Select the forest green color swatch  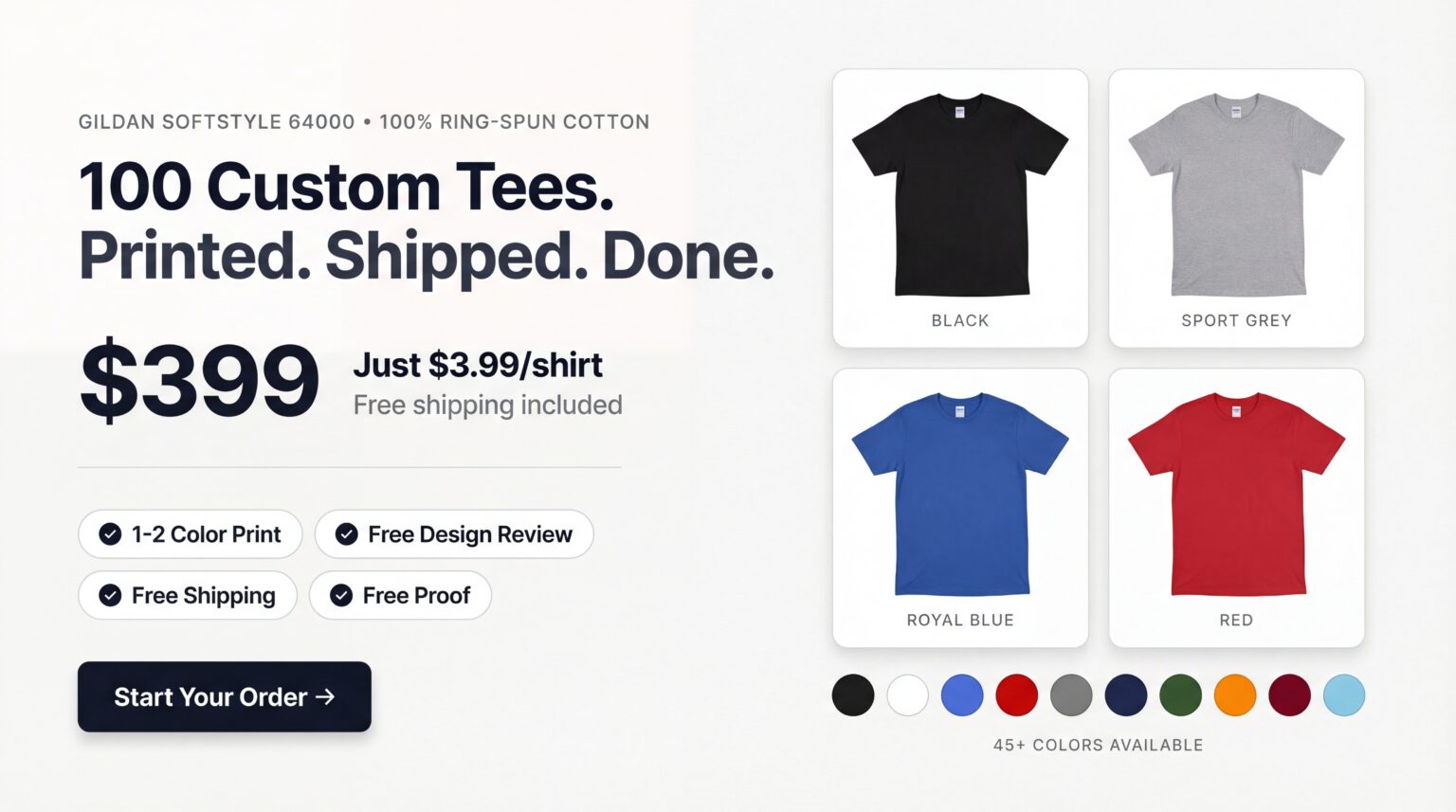1180,695
